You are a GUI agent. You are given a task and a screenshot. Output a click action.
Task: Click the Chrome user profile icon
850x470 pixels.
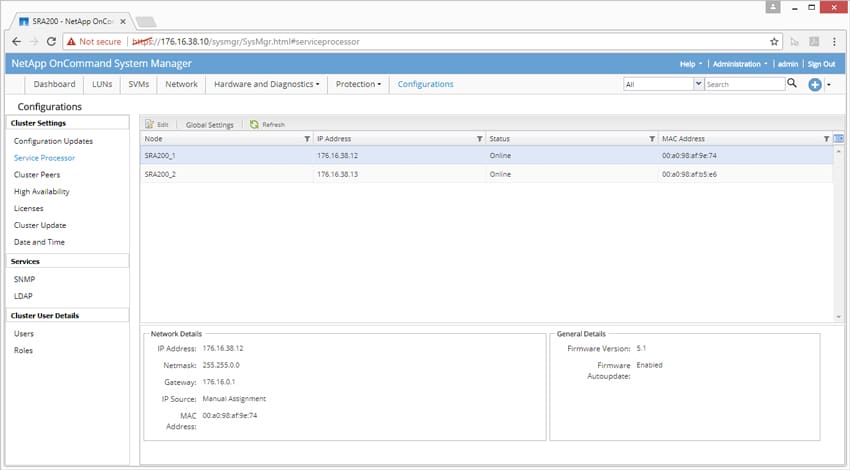pyautogui.click(x=773, y=7)
